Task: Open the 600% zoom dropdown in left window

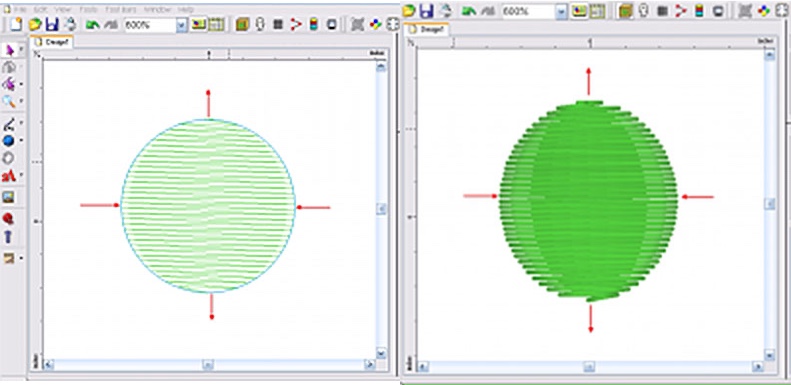Action: (182, 25)
